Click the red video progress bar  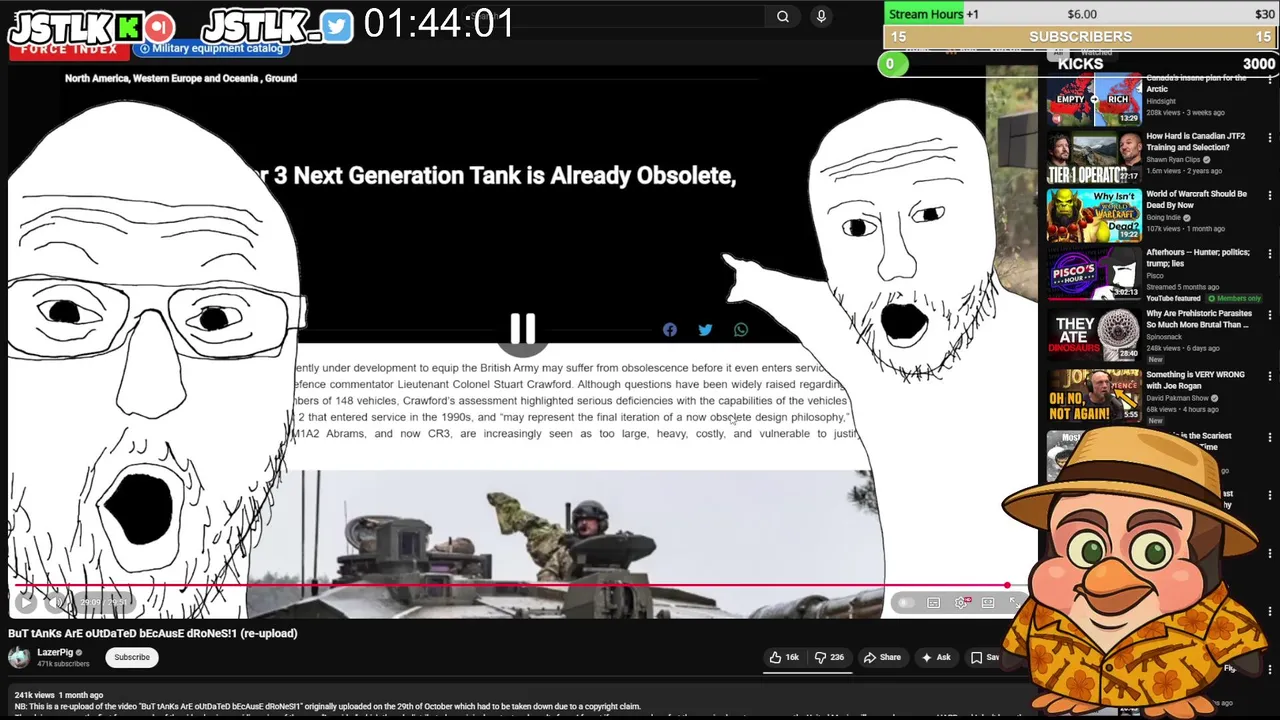[x=512, y=585]
